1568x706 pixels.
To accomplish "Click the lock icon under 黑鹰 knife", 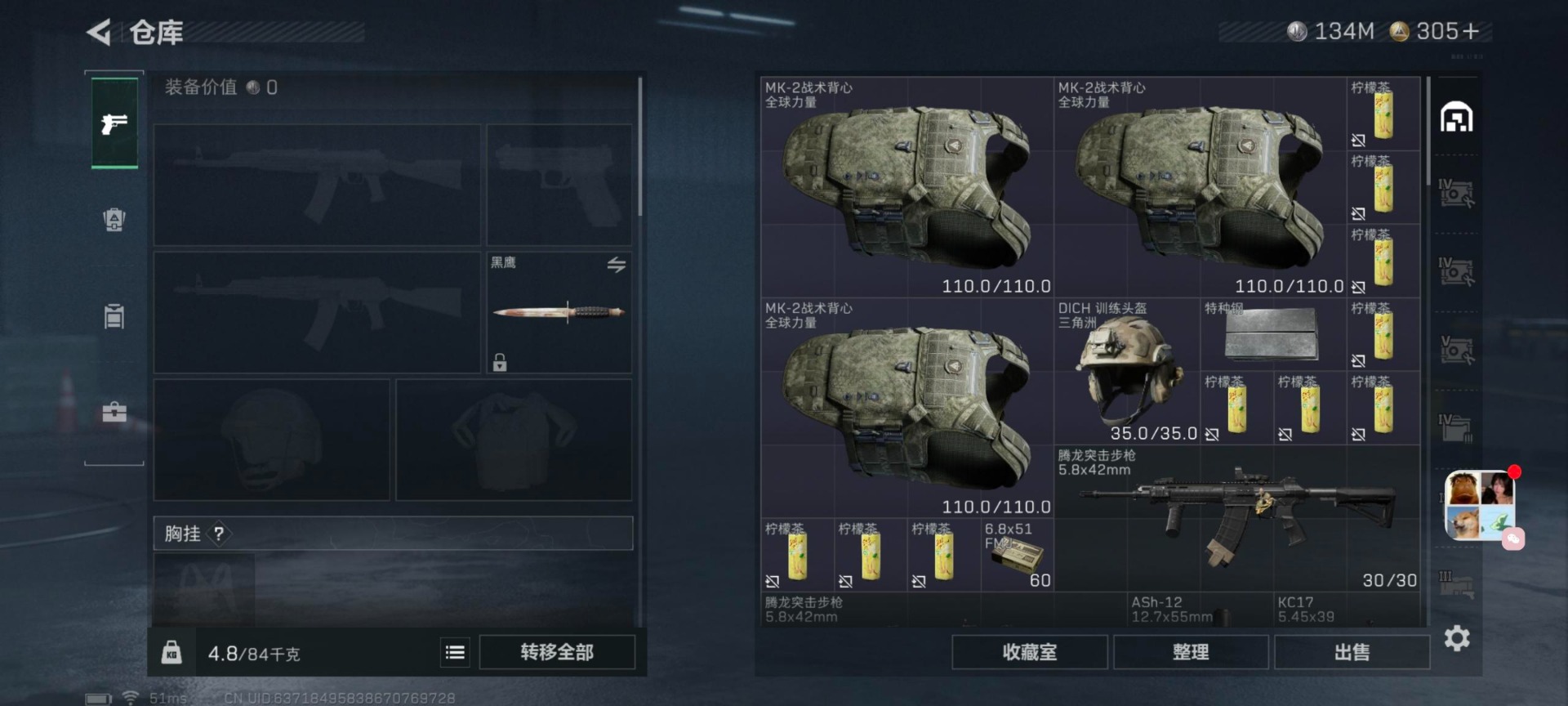I will 500,362.
